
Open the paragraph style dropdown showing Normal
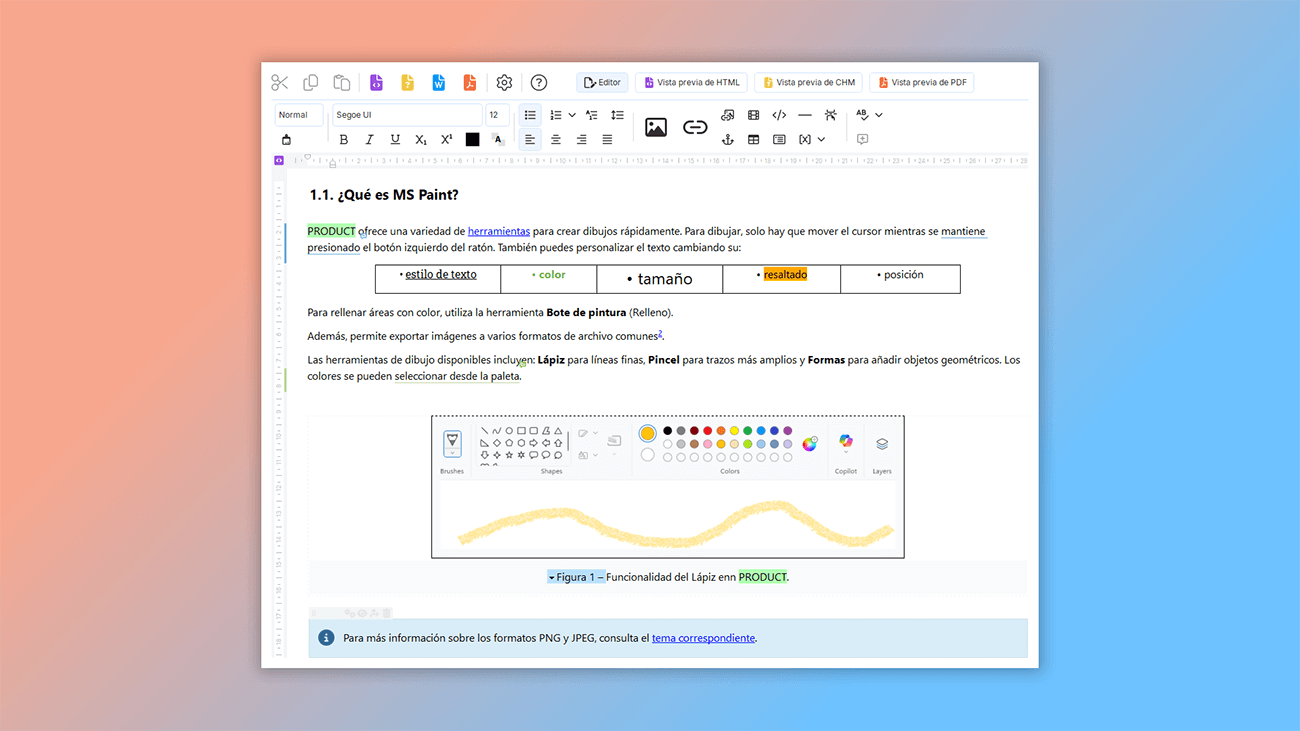pyautogui.click(x=299, y=115)
